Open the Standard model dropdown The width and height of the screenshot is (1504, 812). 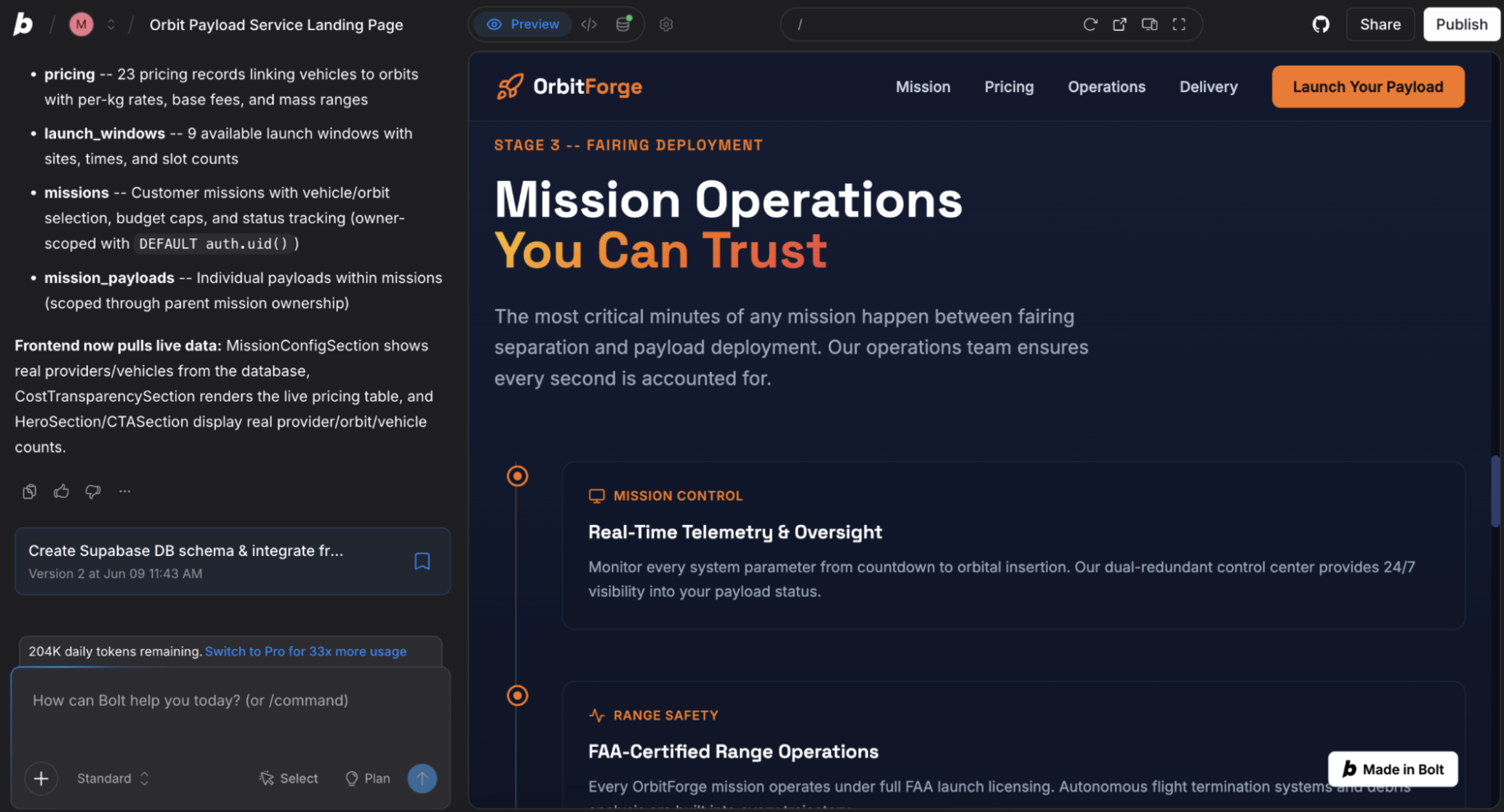tap(113, 778)
